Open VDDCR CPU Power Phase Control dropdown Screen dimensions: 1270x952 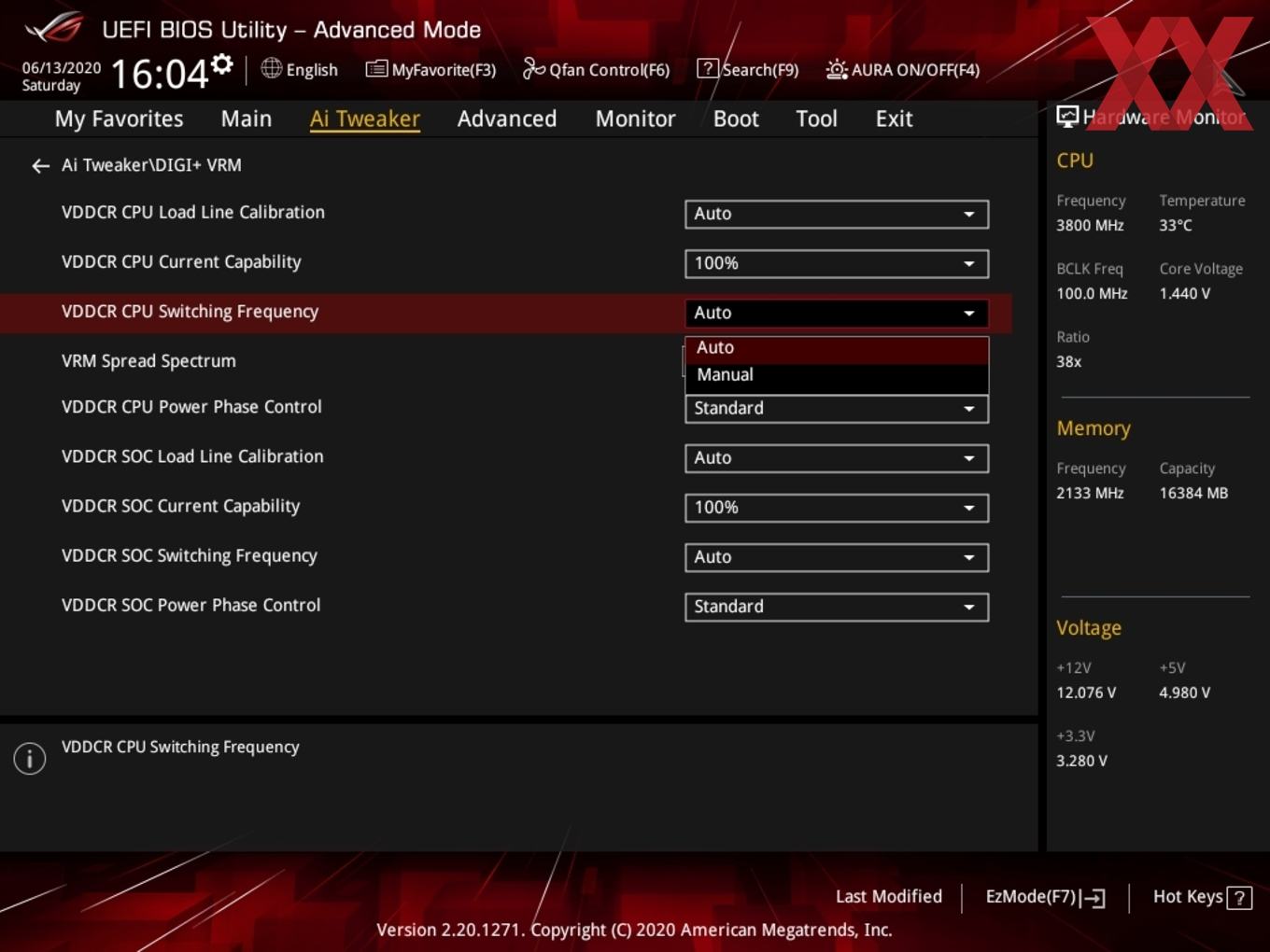tap(837, 409)
